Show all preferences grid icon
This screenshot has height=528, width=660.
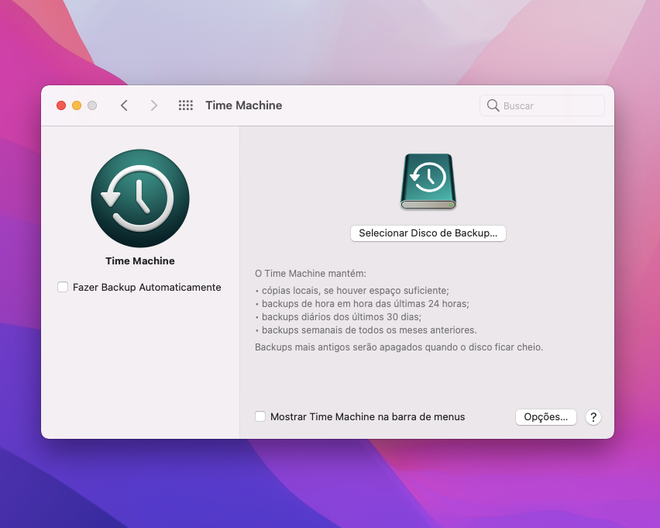186,105
